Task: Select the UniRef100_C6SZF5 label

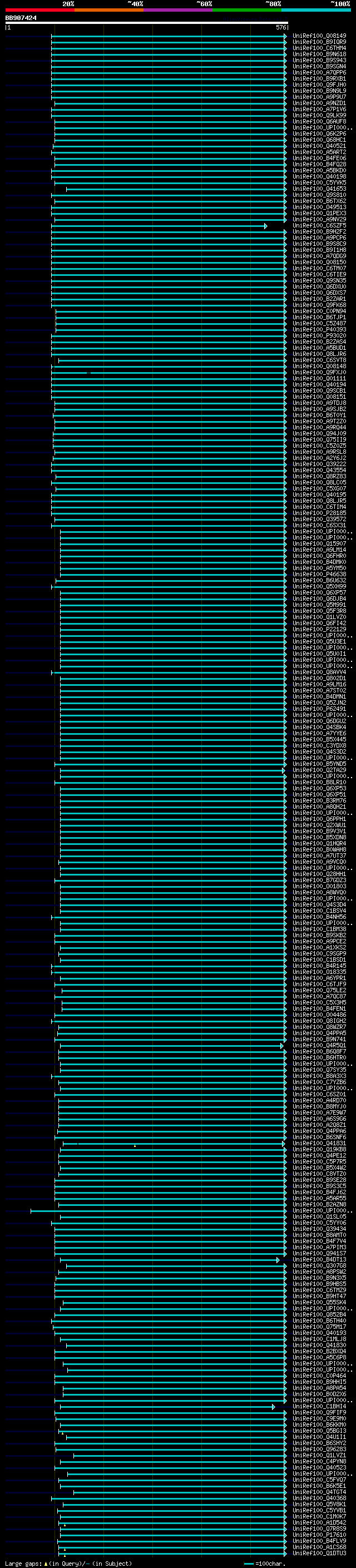Action: [319, 226]
